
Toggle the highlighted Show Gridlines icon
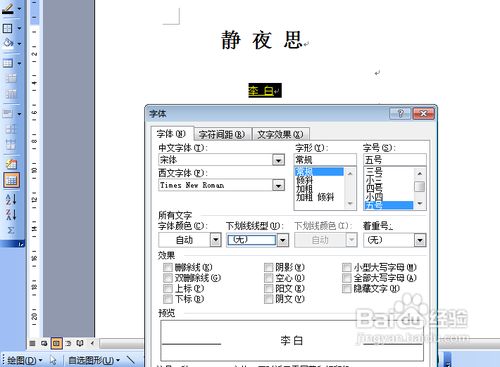click(x=11, y=180)
